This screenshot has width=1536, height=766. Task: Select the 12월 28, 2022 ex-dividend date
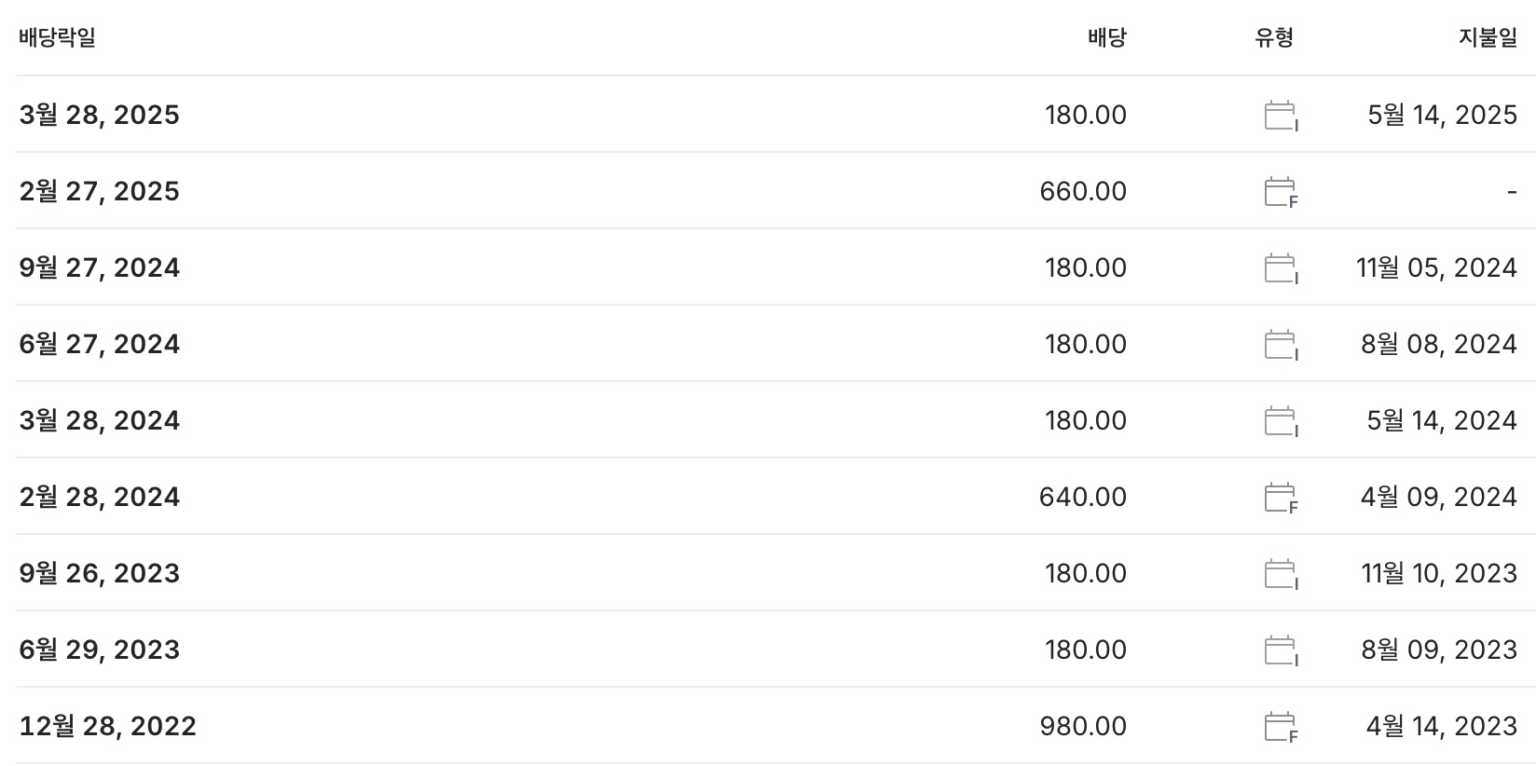pos(107,726)
